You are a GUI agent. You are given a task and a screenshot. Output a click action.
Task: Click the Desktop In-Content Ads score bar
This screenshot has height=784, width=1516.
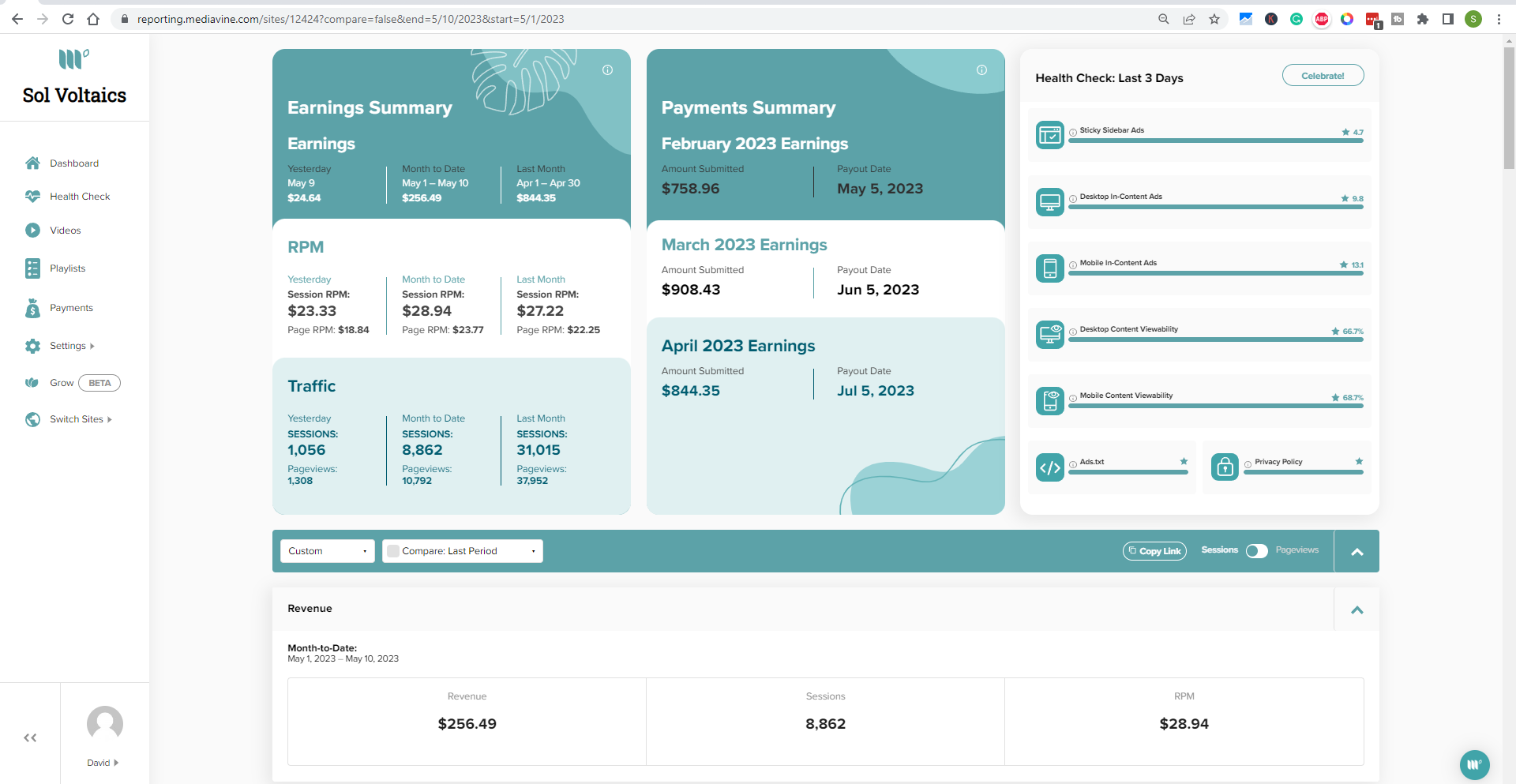1216,207
